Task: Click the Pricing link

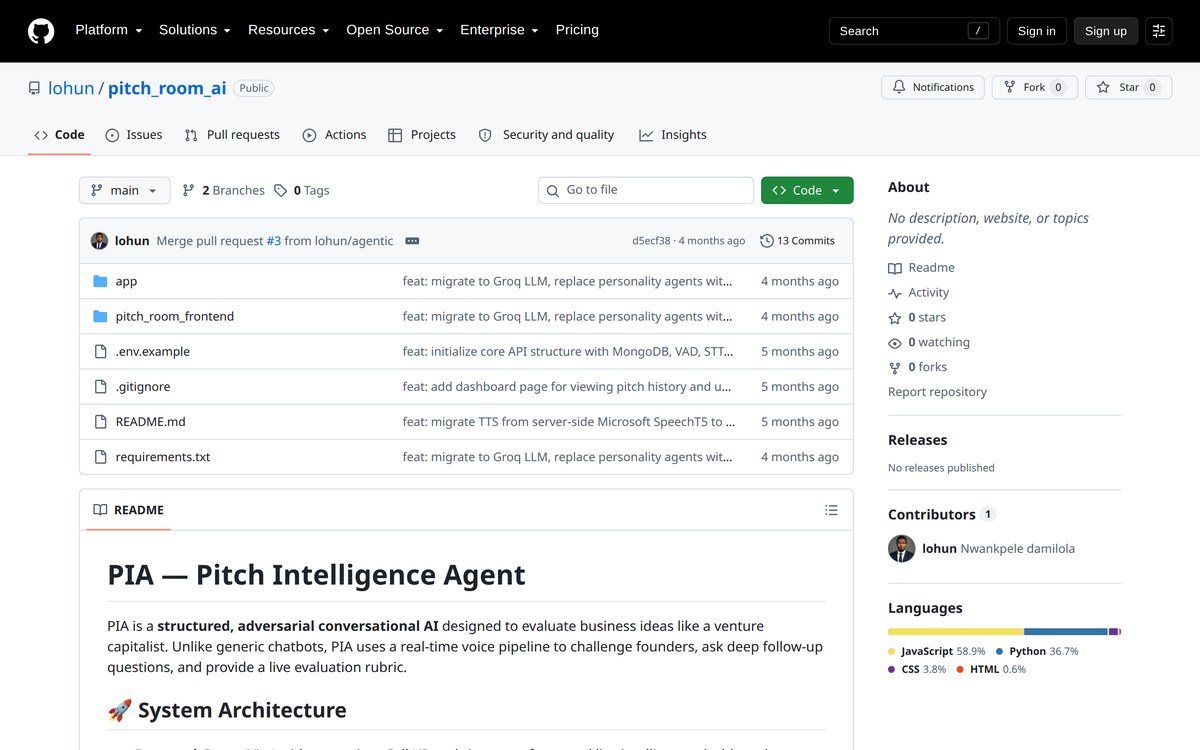Action: [x=577, y=30]
